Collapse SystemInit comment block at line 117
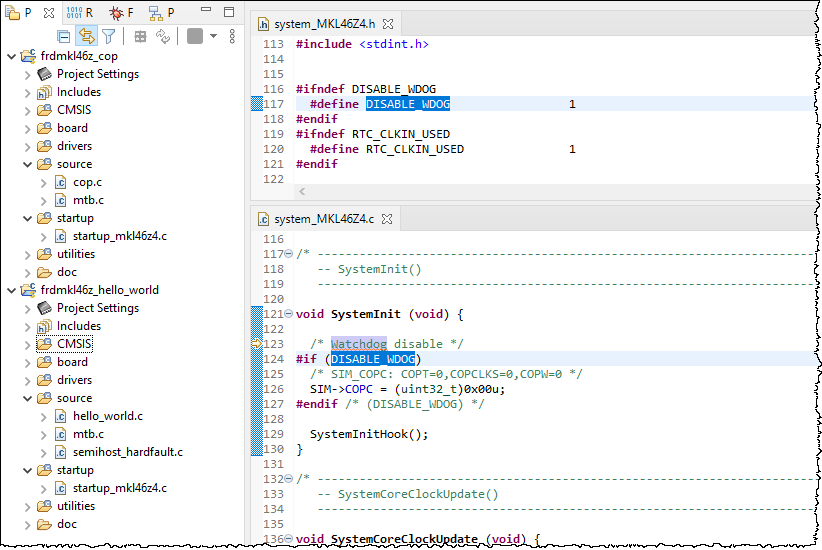 [288, 254]
